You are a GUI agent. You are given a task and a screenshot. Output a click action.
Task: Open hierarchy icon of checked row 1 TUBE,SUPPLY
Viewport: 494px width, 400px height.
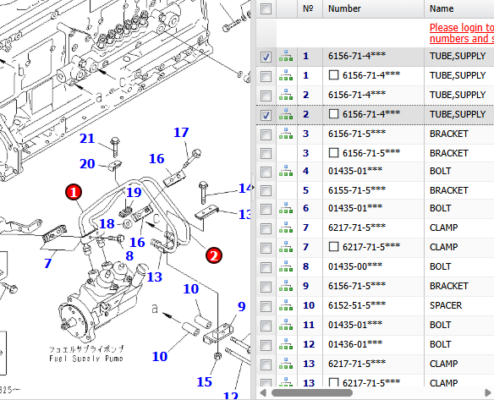[x=286, y=56]
